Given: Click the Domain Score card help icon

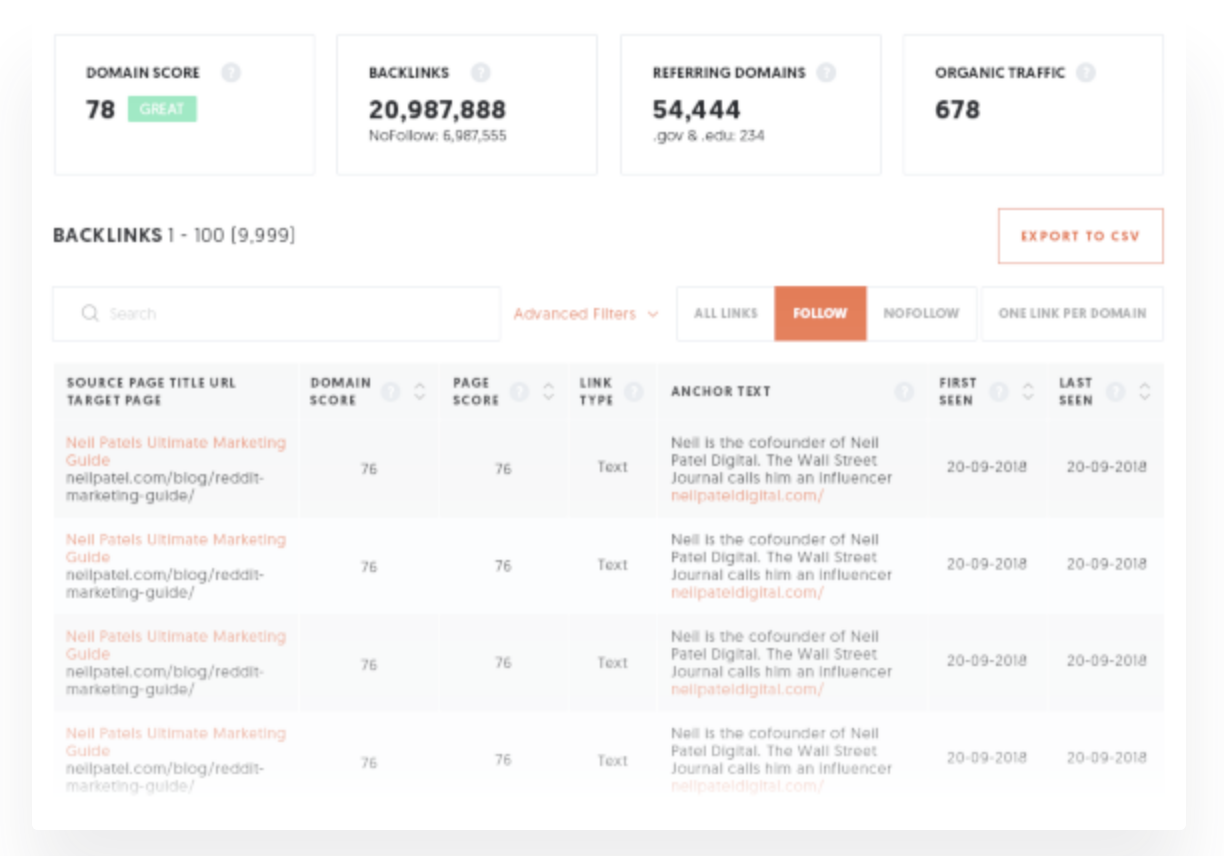Looking at the screenshot, I should pyautogui.click(x=231, y=73).
